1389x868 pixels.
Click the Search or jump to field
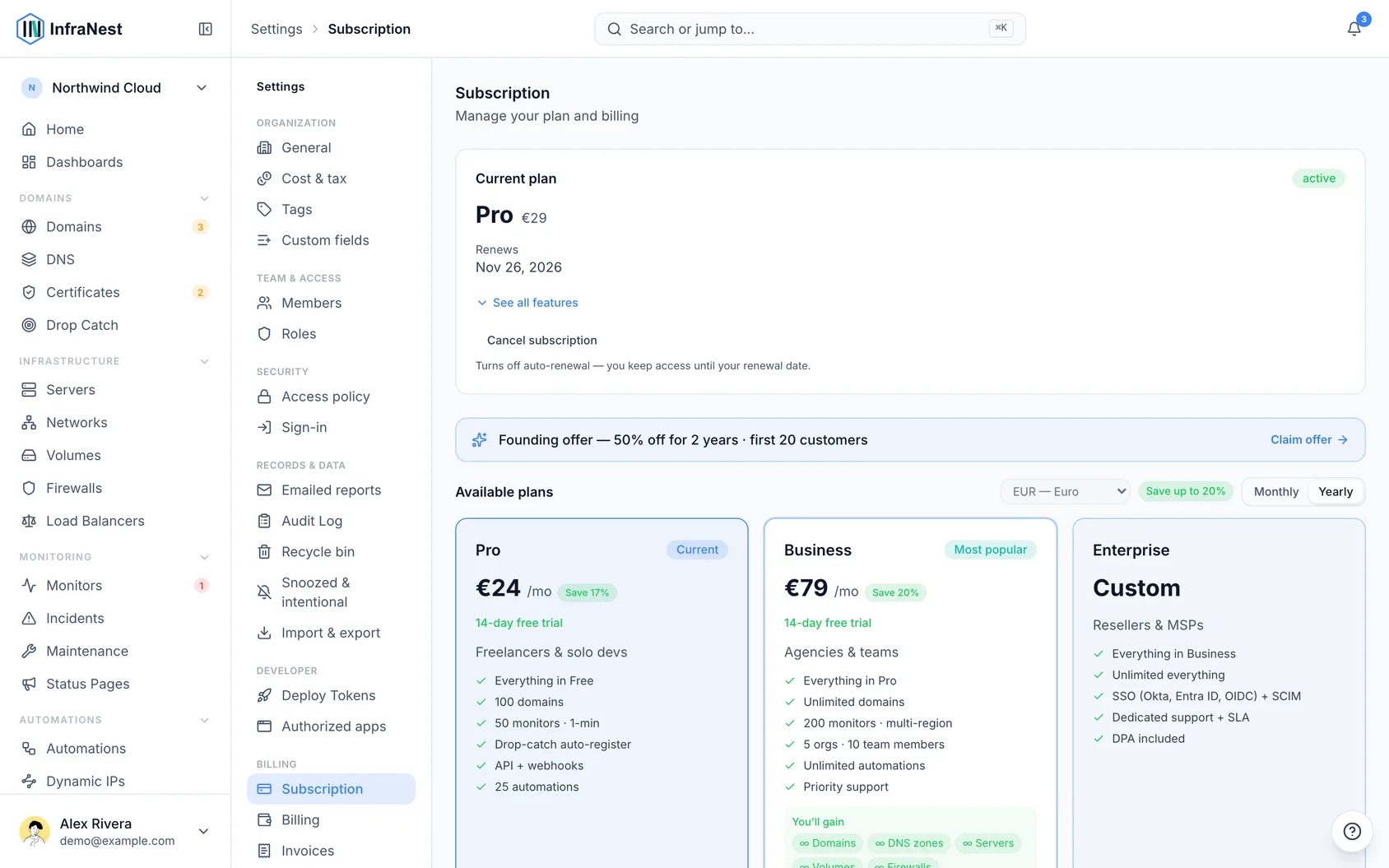(x=810, y=29)
